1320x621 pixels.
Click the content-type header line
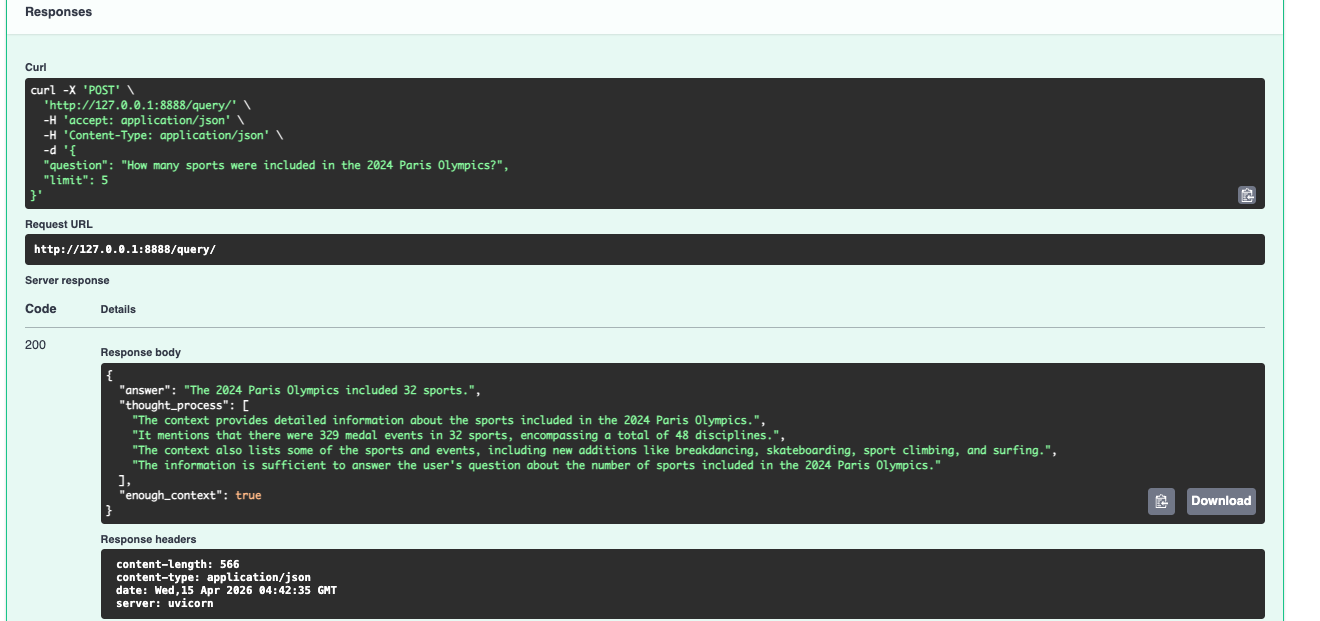[x=214, y=577]
